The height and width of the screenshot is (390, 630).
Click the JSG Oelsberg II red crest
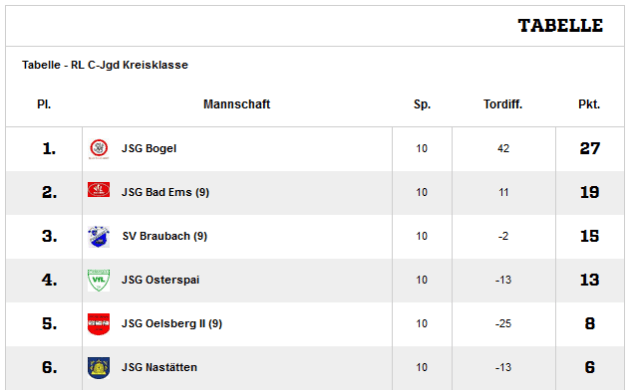pyautogui.click(x=99, y=324)
